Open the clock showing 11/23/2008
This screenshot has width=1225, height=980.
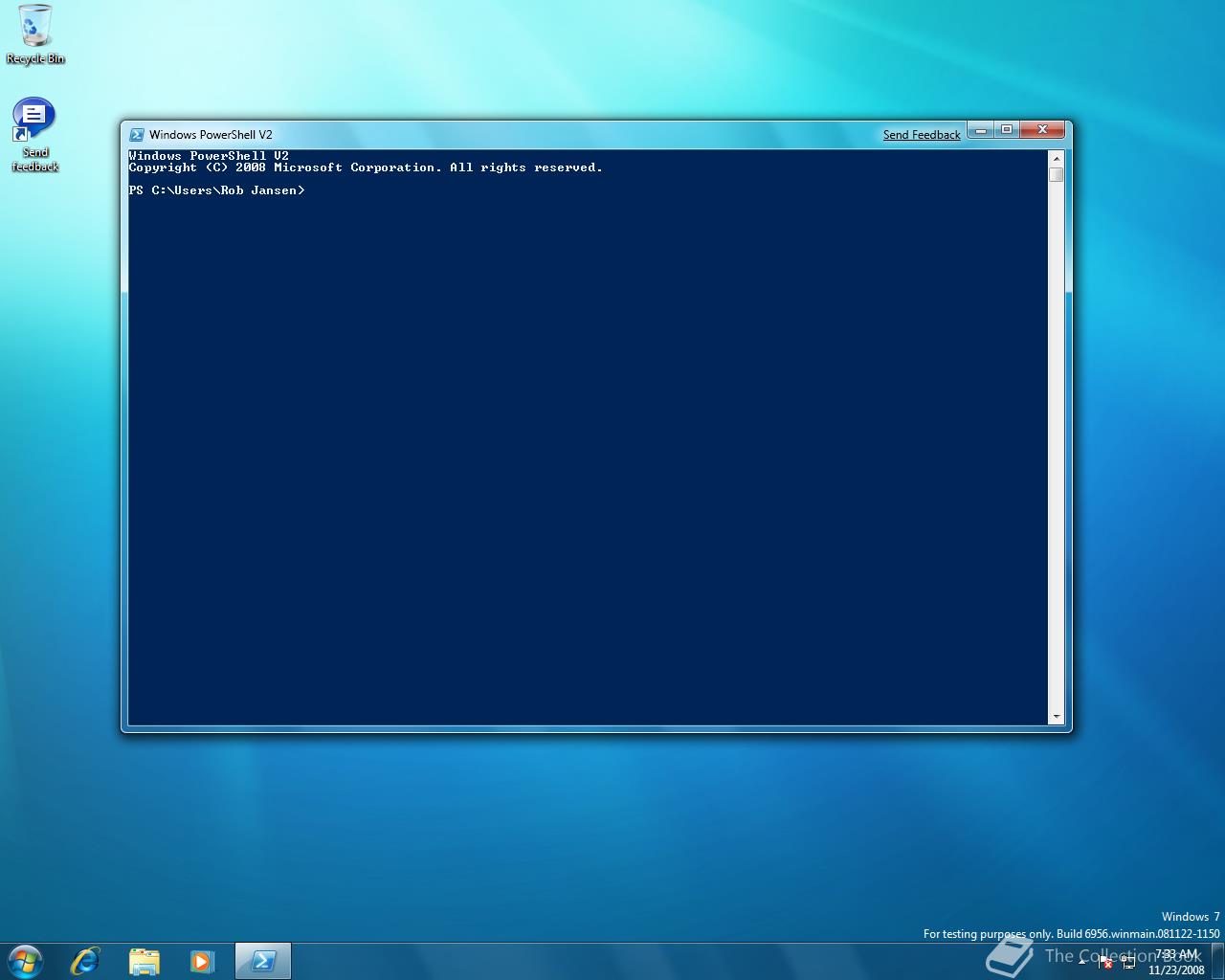tap(1176, 962)
